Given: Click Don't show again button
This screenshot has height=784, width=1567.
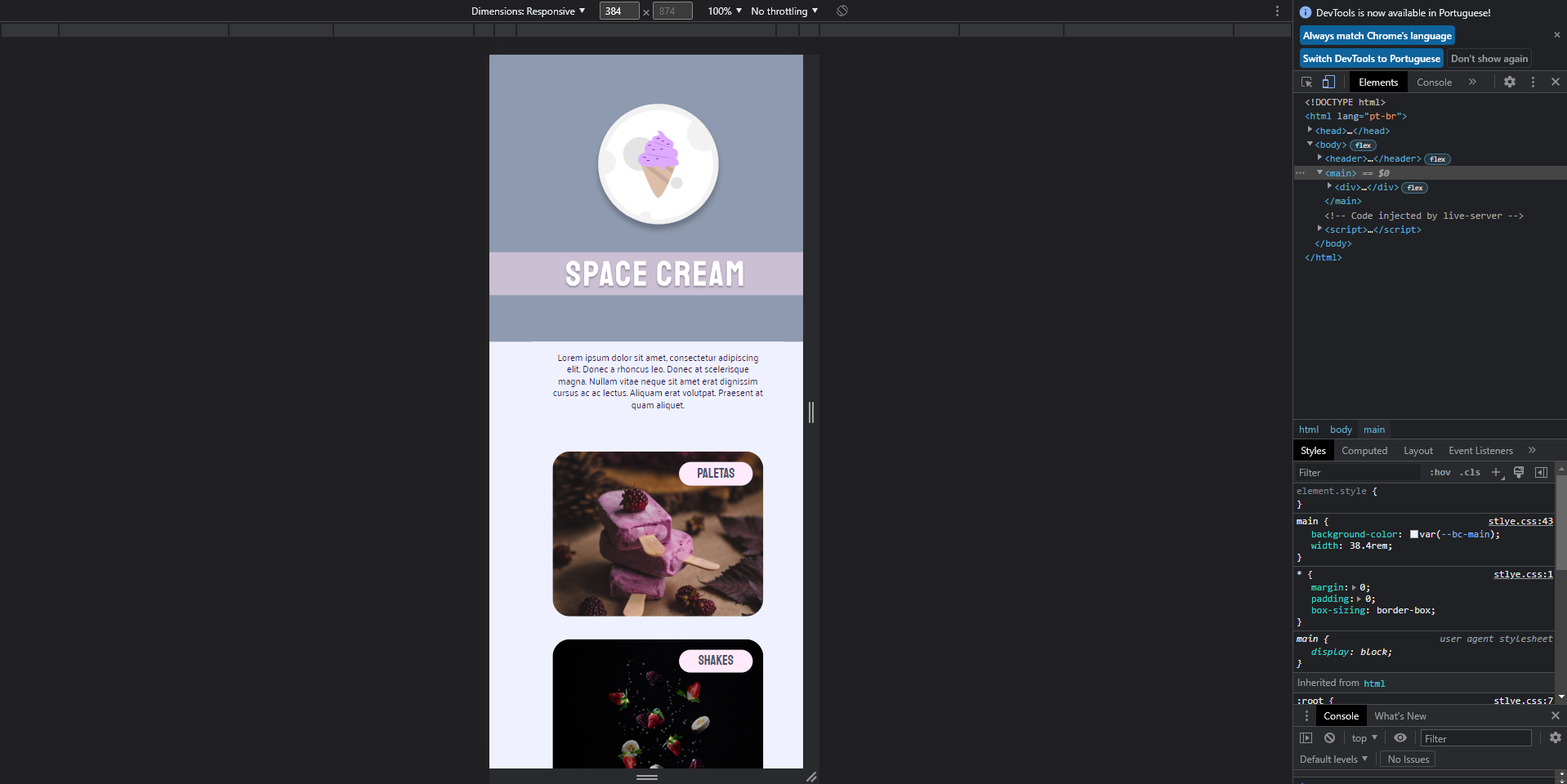Looking at the screenshot, I should (x=1489, y=59).
